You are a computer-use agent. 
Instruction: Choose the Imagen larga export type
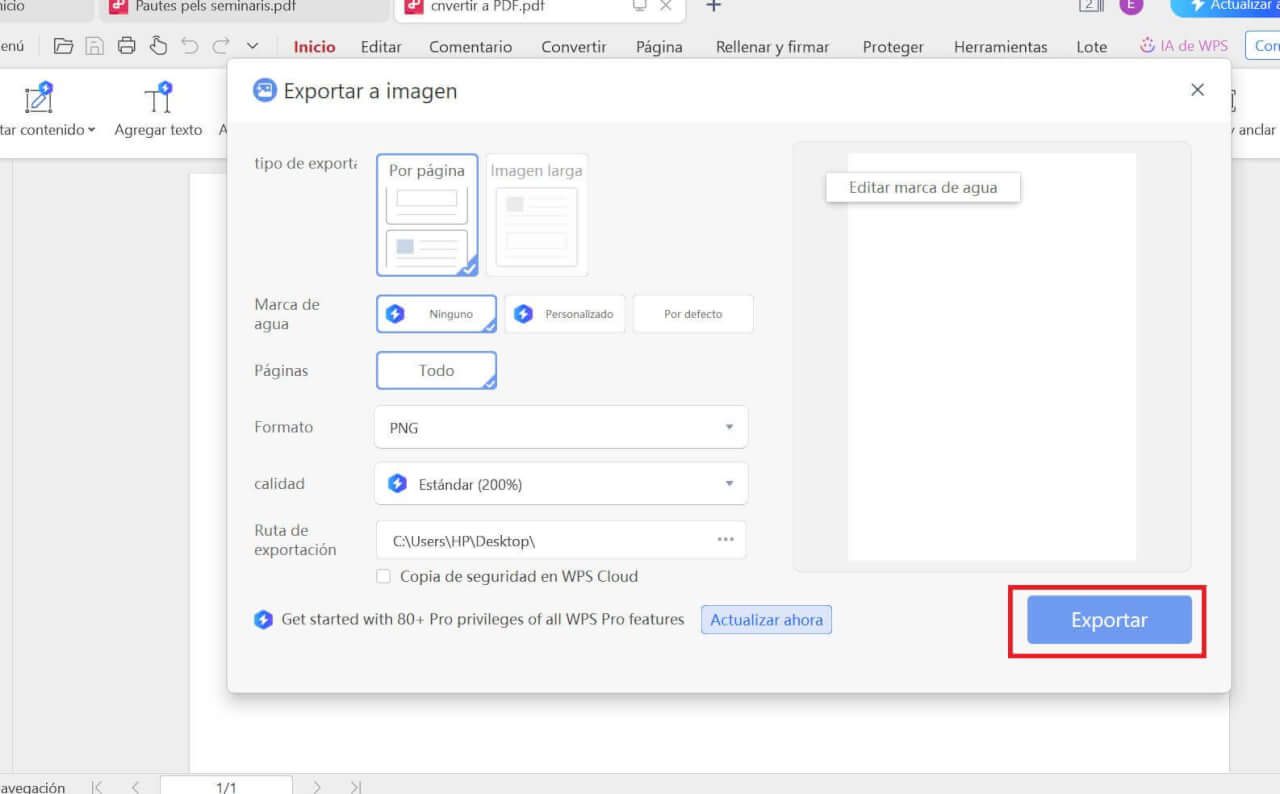coord(536,213)
